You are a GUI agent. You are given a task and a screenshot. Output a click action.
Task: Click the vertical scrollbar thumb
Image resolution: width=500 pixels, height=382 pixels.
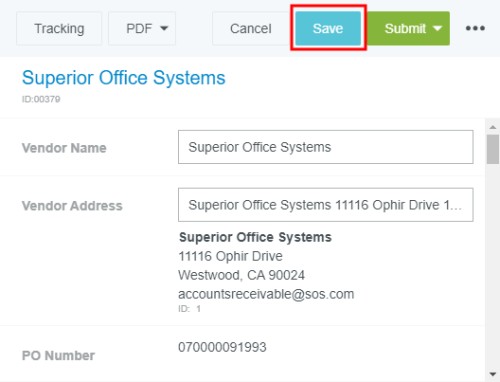[x=493, y=149]
